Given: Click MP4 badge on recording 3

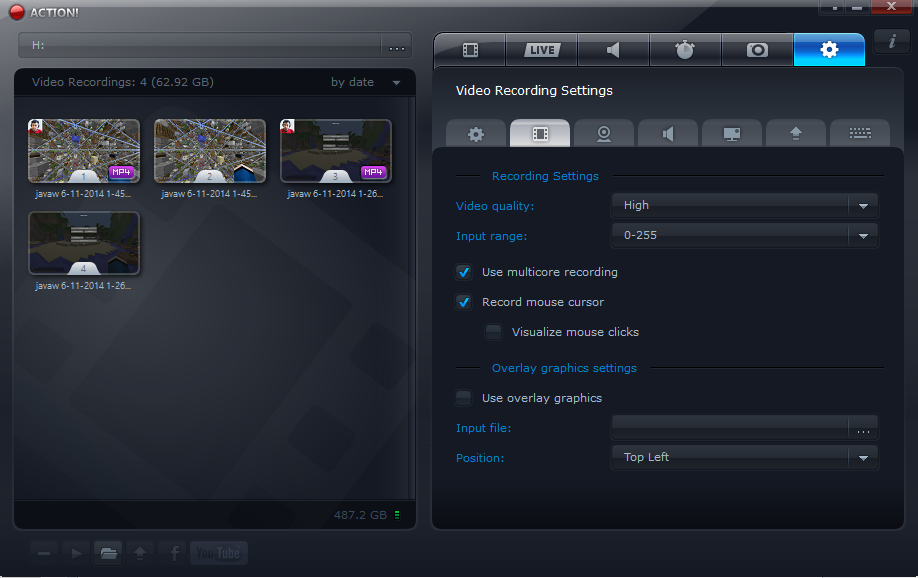Looking at the screenshot, I should [373, 172].
